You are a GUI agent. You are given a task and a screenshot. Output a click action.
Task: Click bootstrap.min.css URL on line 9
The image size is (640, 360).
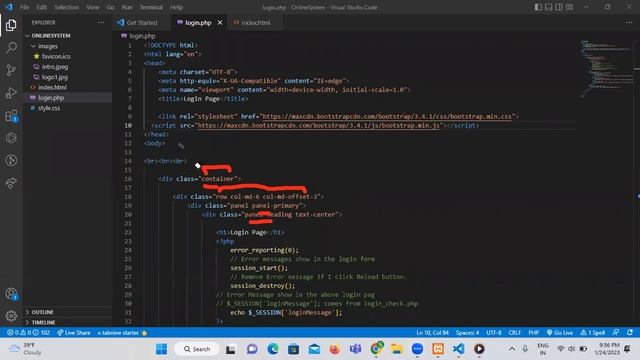coord(387,116)
